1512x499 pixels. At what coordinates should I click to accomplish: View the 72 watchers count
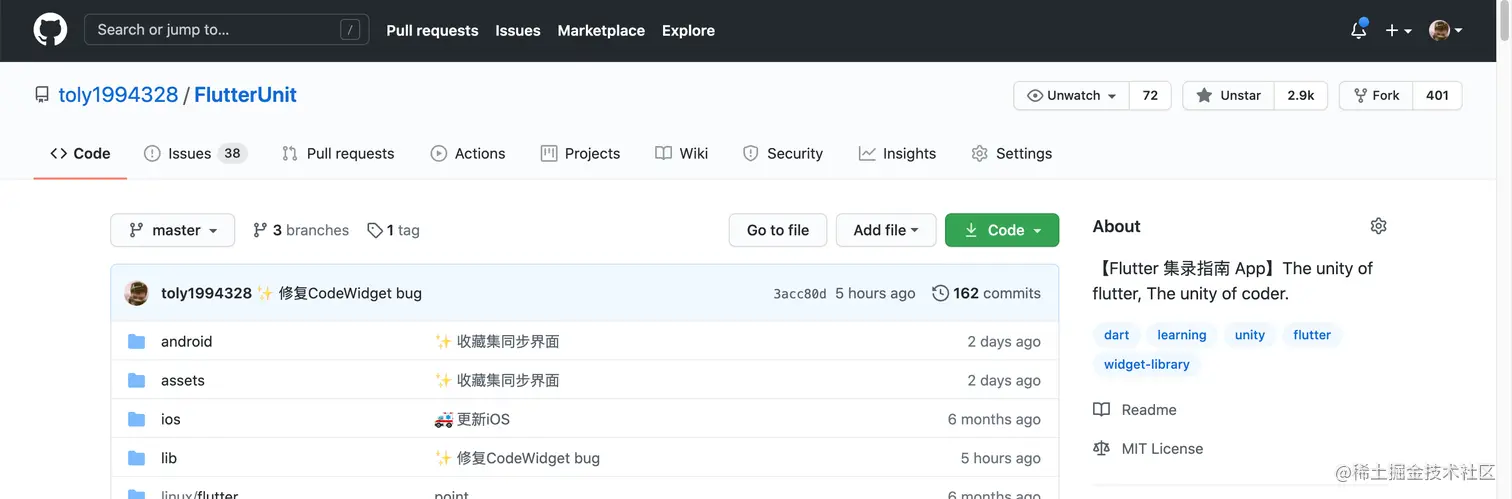[x=1150, y=95]
